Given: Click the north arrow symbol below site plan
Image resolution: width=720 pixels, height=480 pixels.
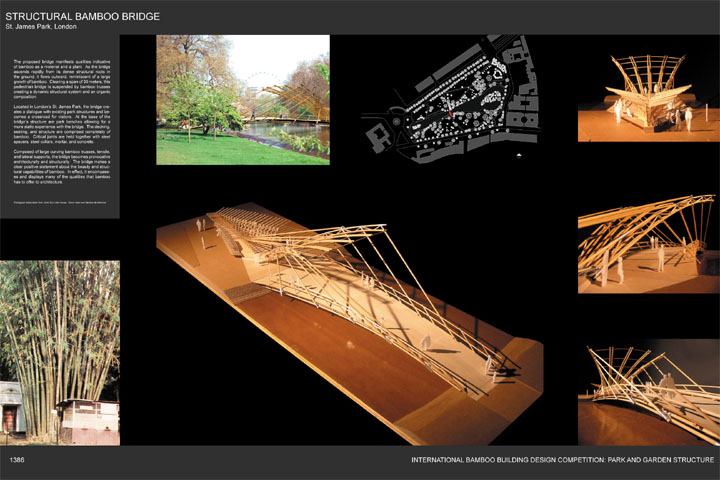Looking at the screenshot, I should tap(517, 156).
